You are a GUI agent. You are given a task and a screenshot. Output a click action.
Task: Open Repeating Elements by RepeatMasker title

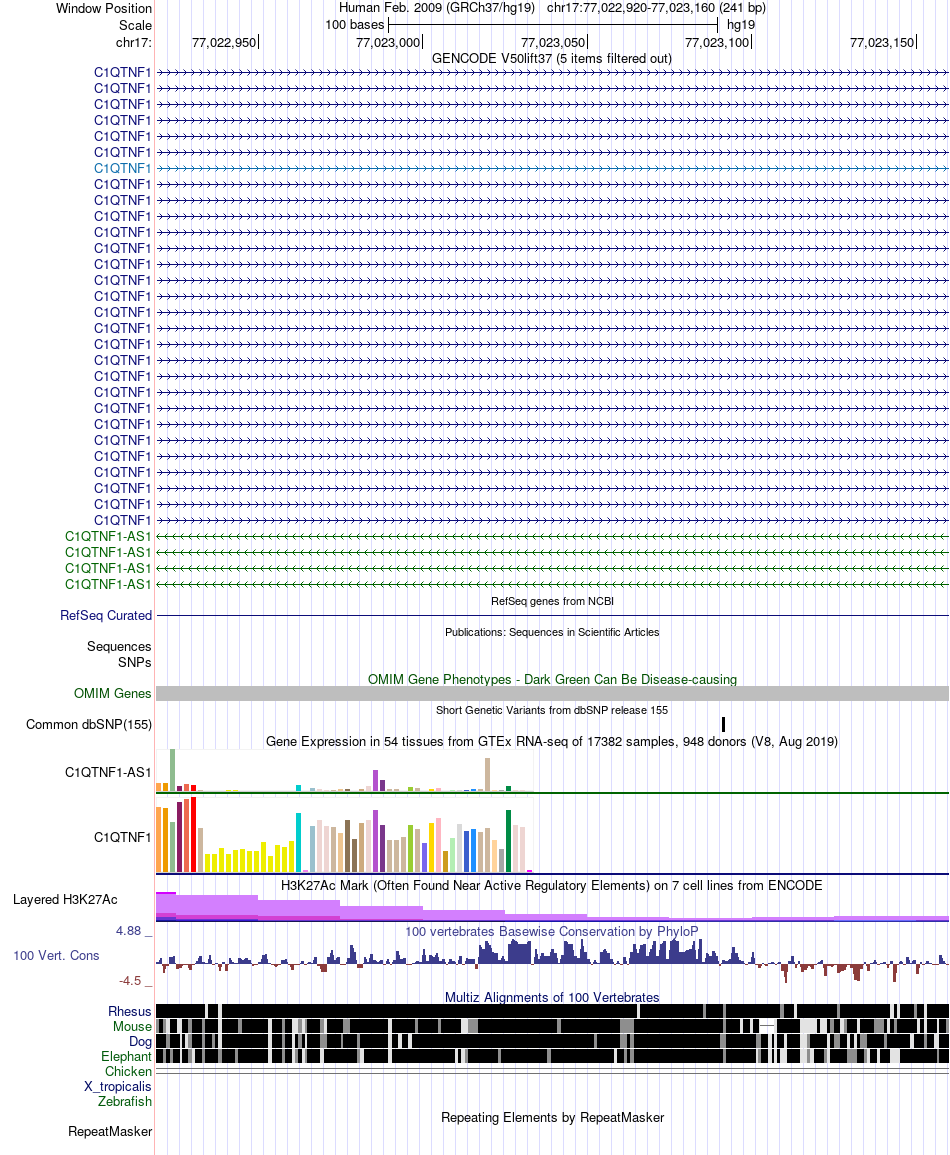tap(552, 1117)
